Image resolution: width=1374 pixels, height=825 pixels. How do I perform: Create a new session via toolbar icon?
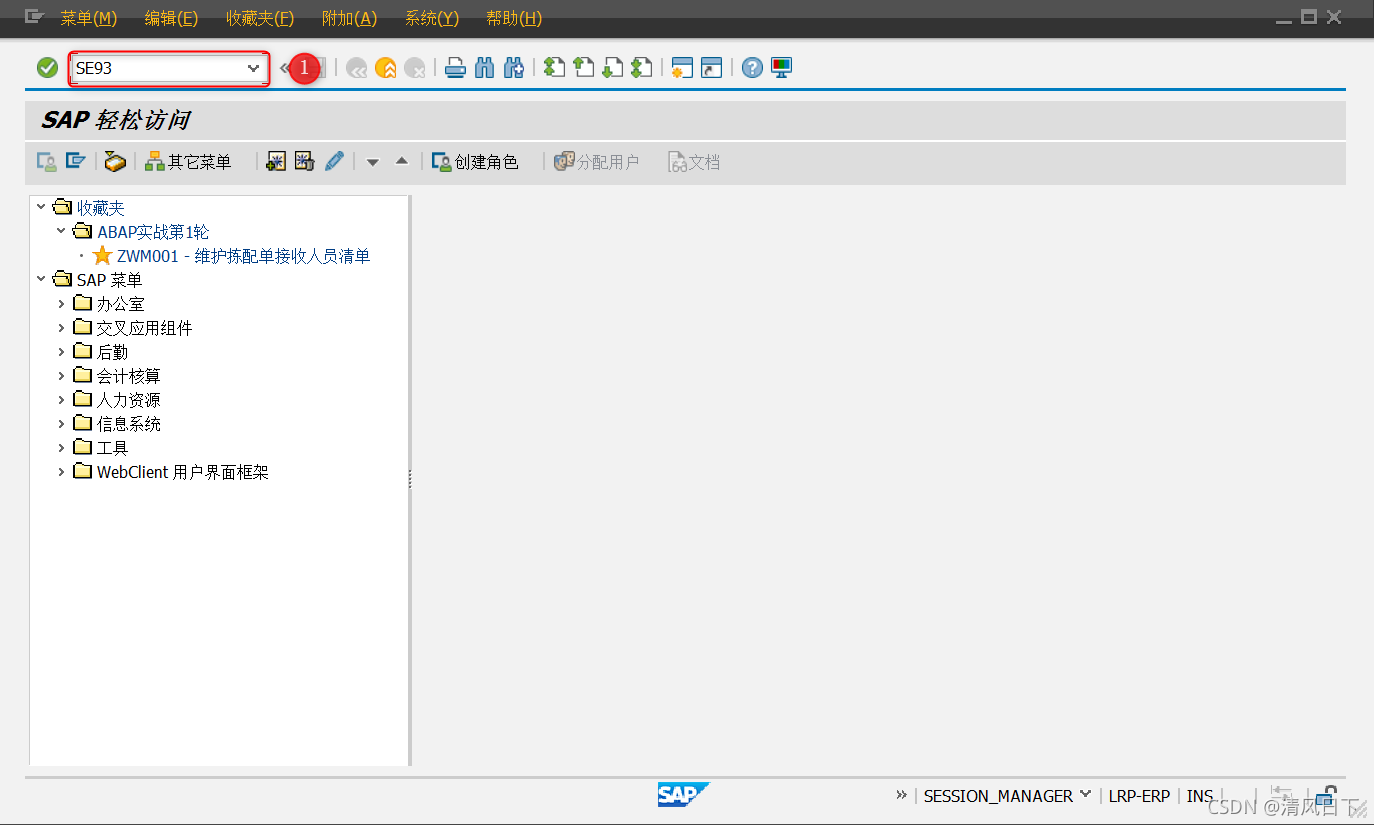[x=682, y=68]
